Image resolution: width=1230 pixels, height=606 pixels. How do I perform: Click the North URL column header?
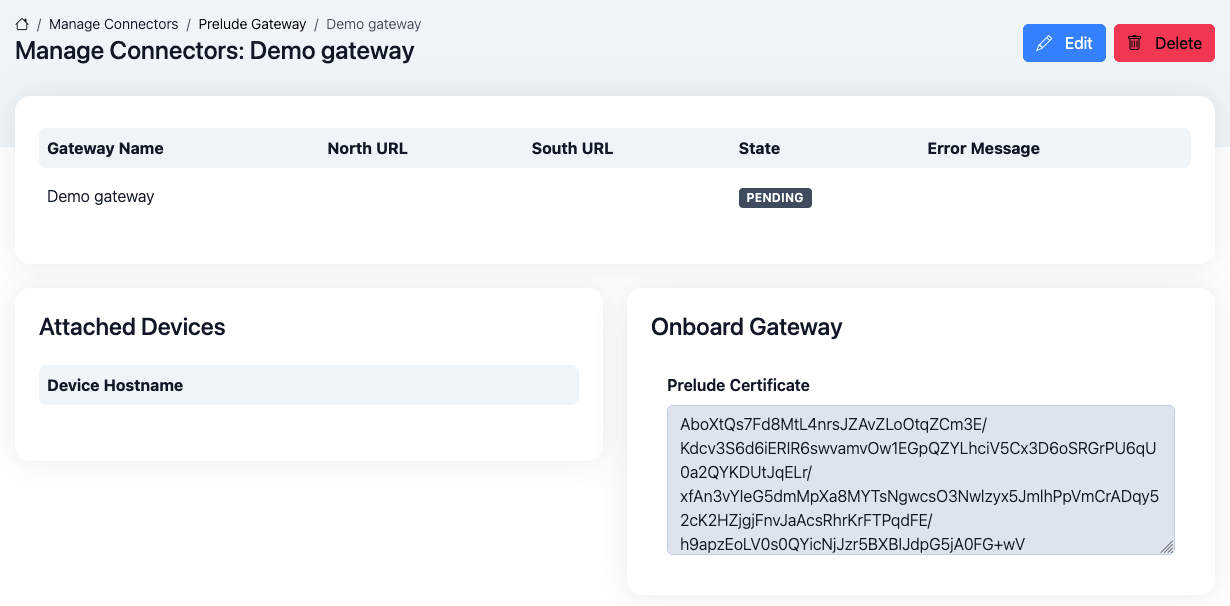pos(367,148)
